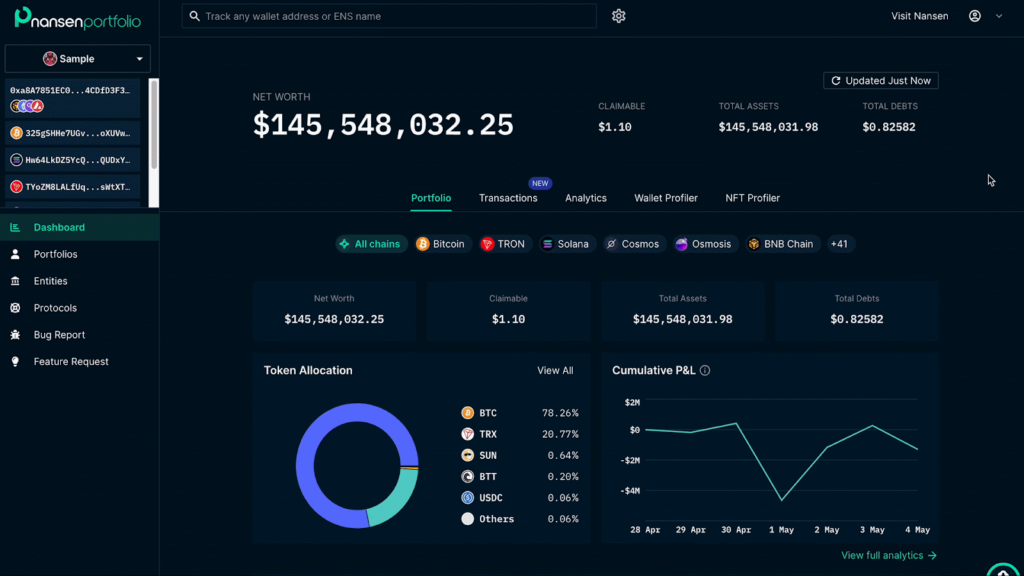Expand the +41 more chains list
The height and width of the screenshot is (576, 1024).
click(x=839, y=244)
